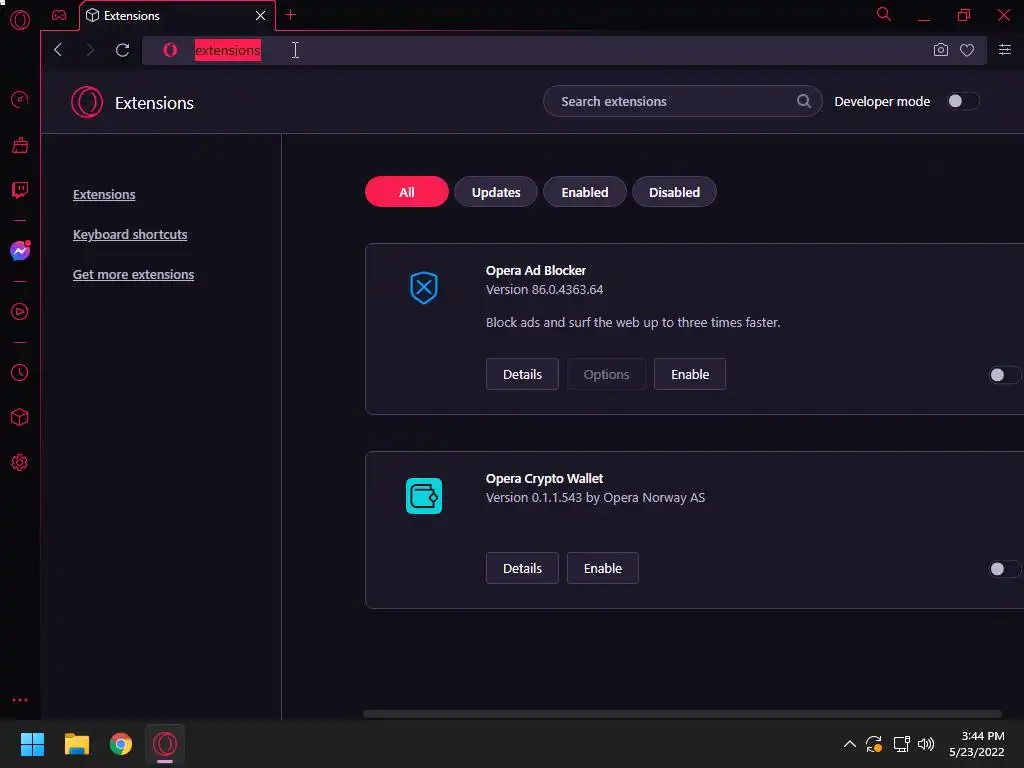Click the Opera Ad Blocker shield icon
Screen dimensions: 1024x768
point(424,288)
